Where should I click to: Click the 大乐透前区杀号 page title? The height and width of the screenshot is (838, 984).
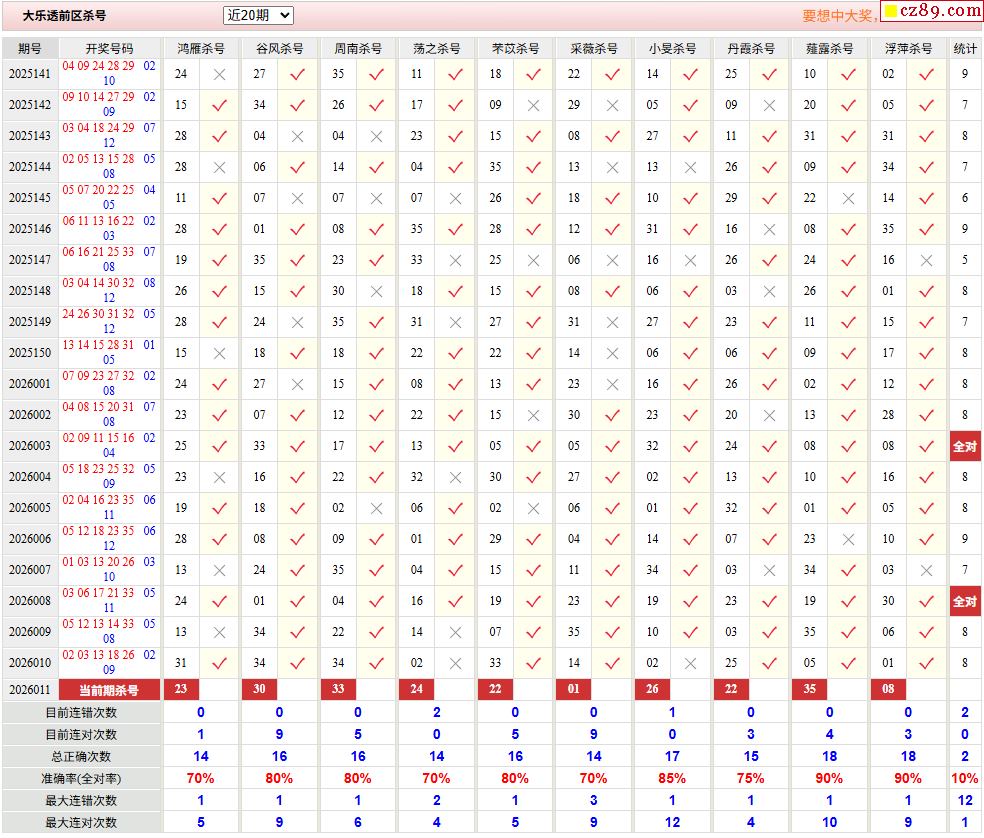point(64,16)
